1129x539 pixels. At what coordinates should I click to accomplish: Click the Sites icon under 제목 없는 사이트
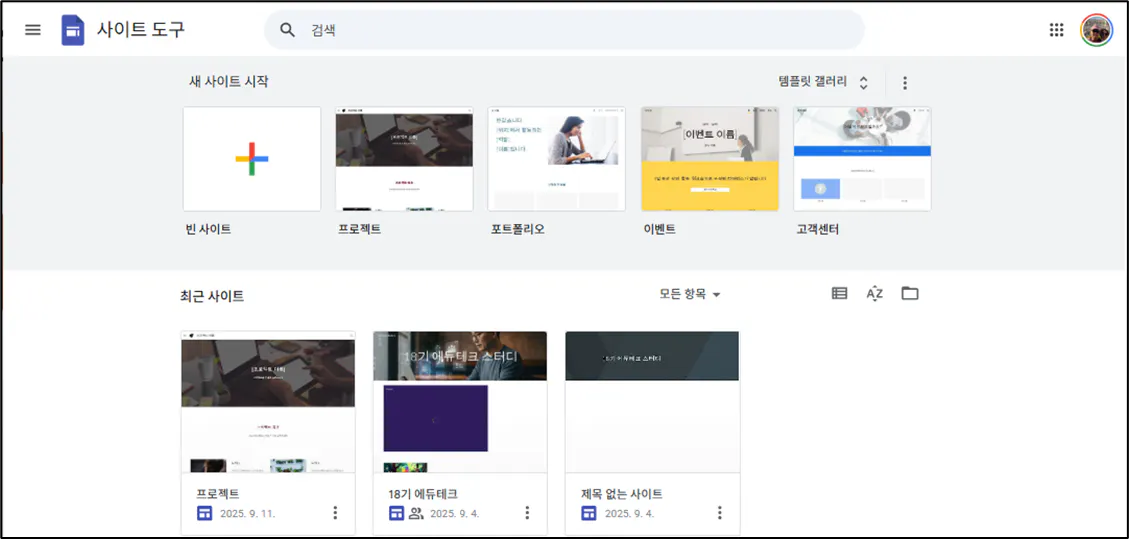[589, 513]
